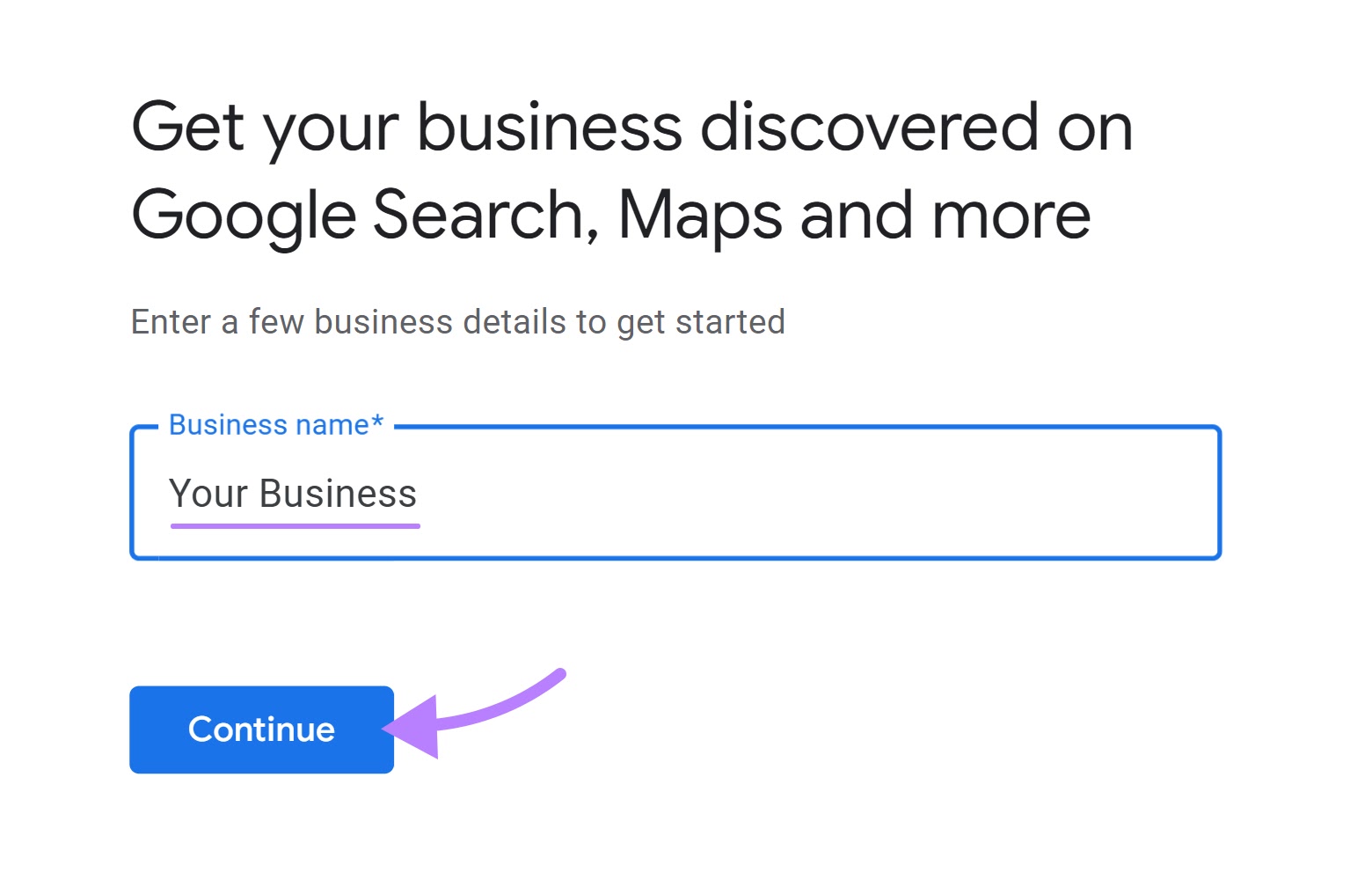Click the empty area right of Your Business

tap(792, 493)
